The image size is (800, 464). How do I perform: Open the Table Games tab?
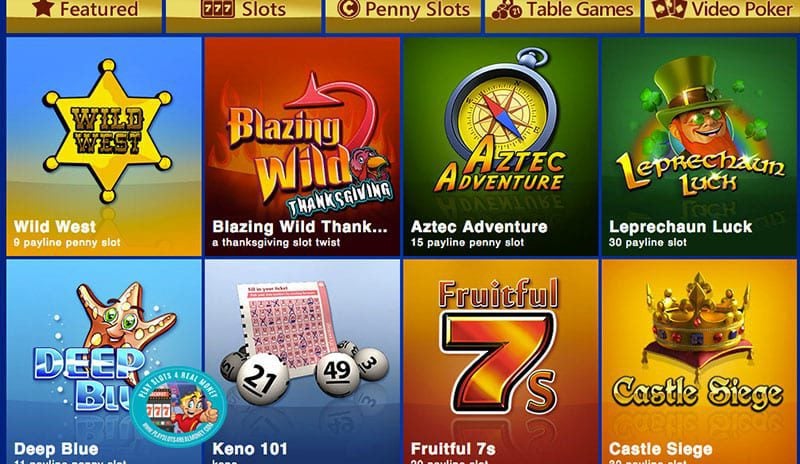(563, 15)
